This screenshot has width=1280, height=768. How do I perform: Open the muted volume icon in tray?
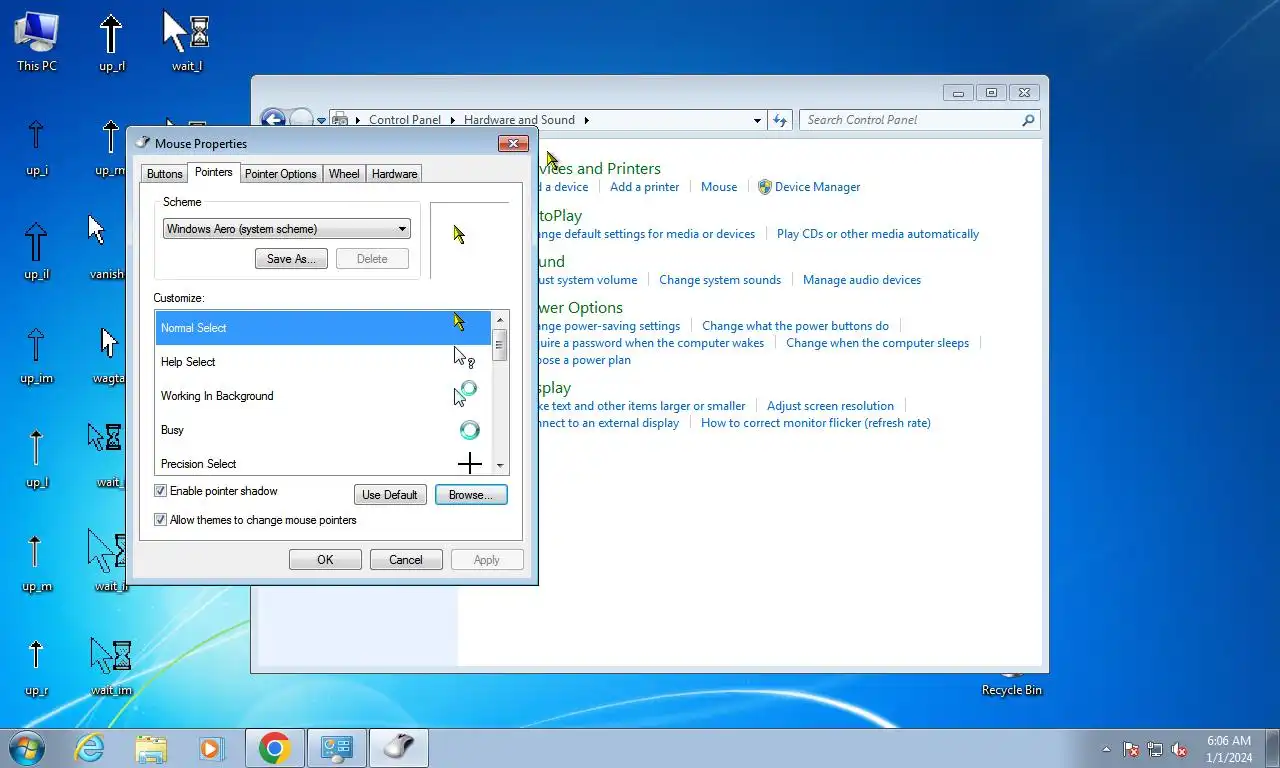[1180, 749]
